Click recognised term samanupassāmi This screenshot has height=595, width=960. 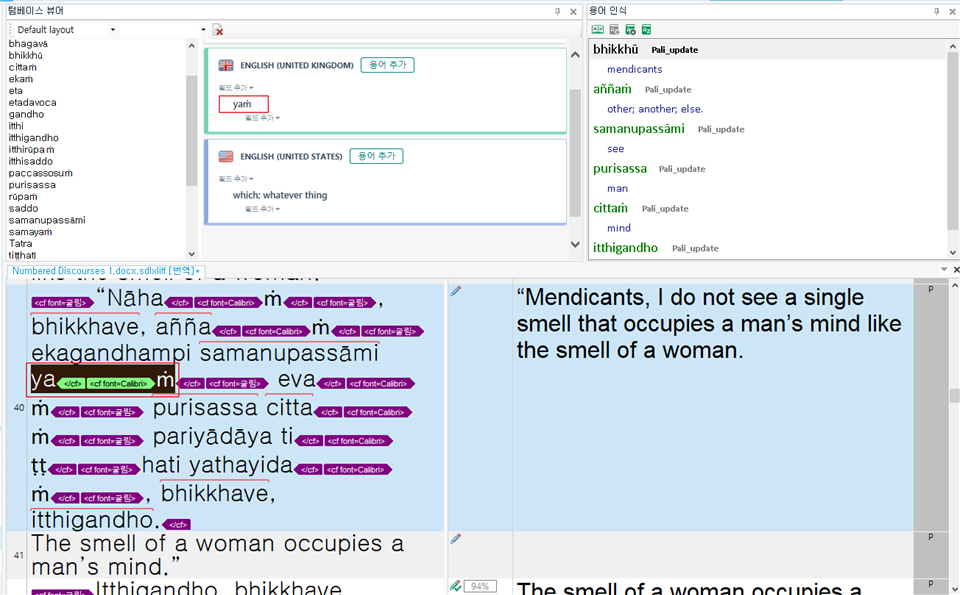639,129
